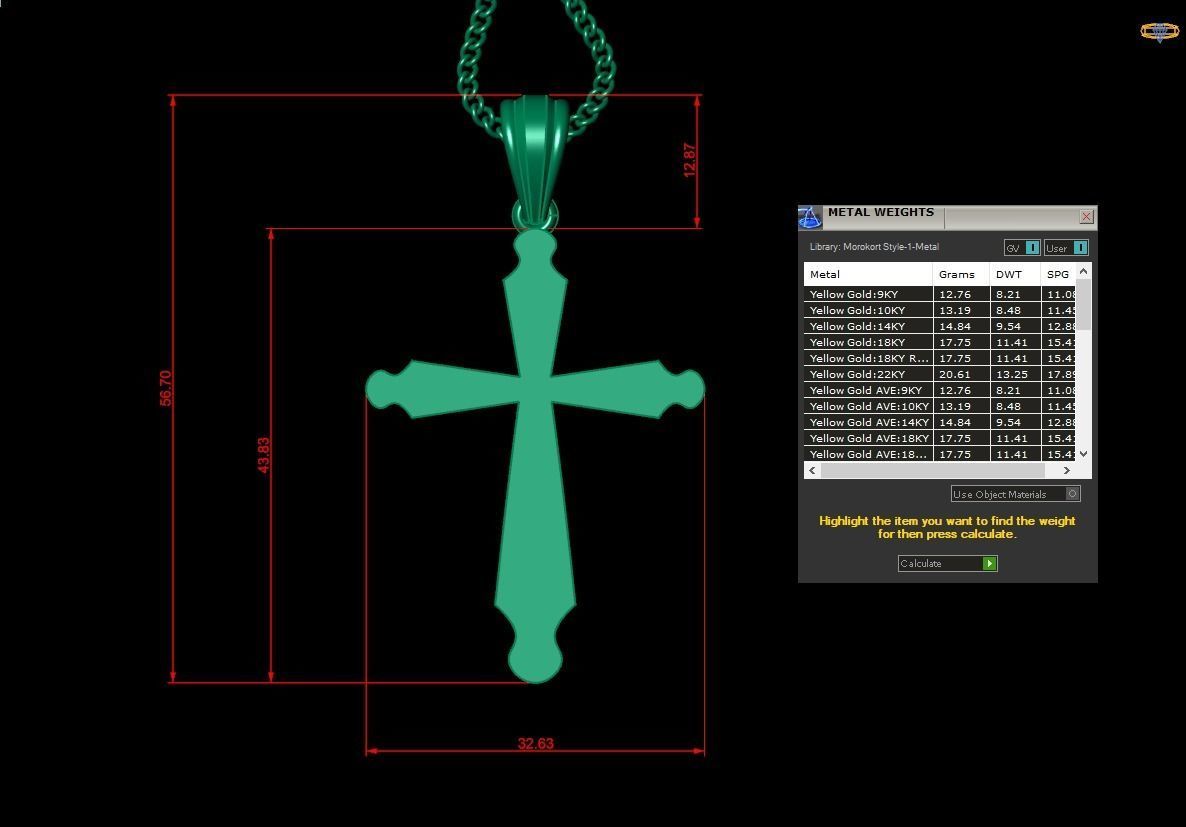Click the DWT column header
1186x827 pixels.
(1015, 274)
